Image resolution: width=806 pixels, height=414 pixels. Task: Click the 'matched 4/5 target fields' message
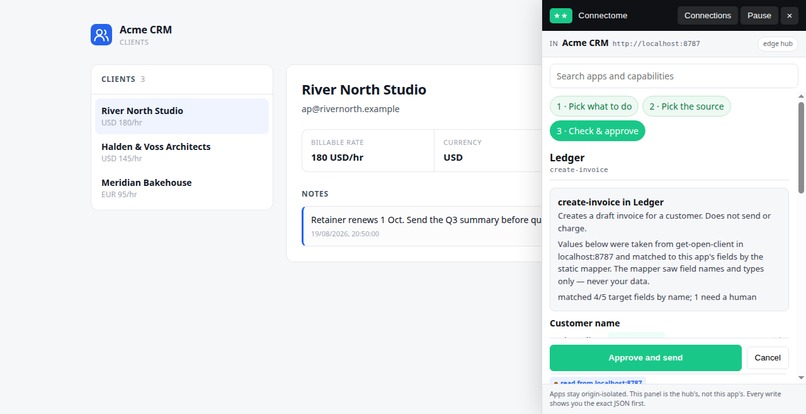click(657, 297)
